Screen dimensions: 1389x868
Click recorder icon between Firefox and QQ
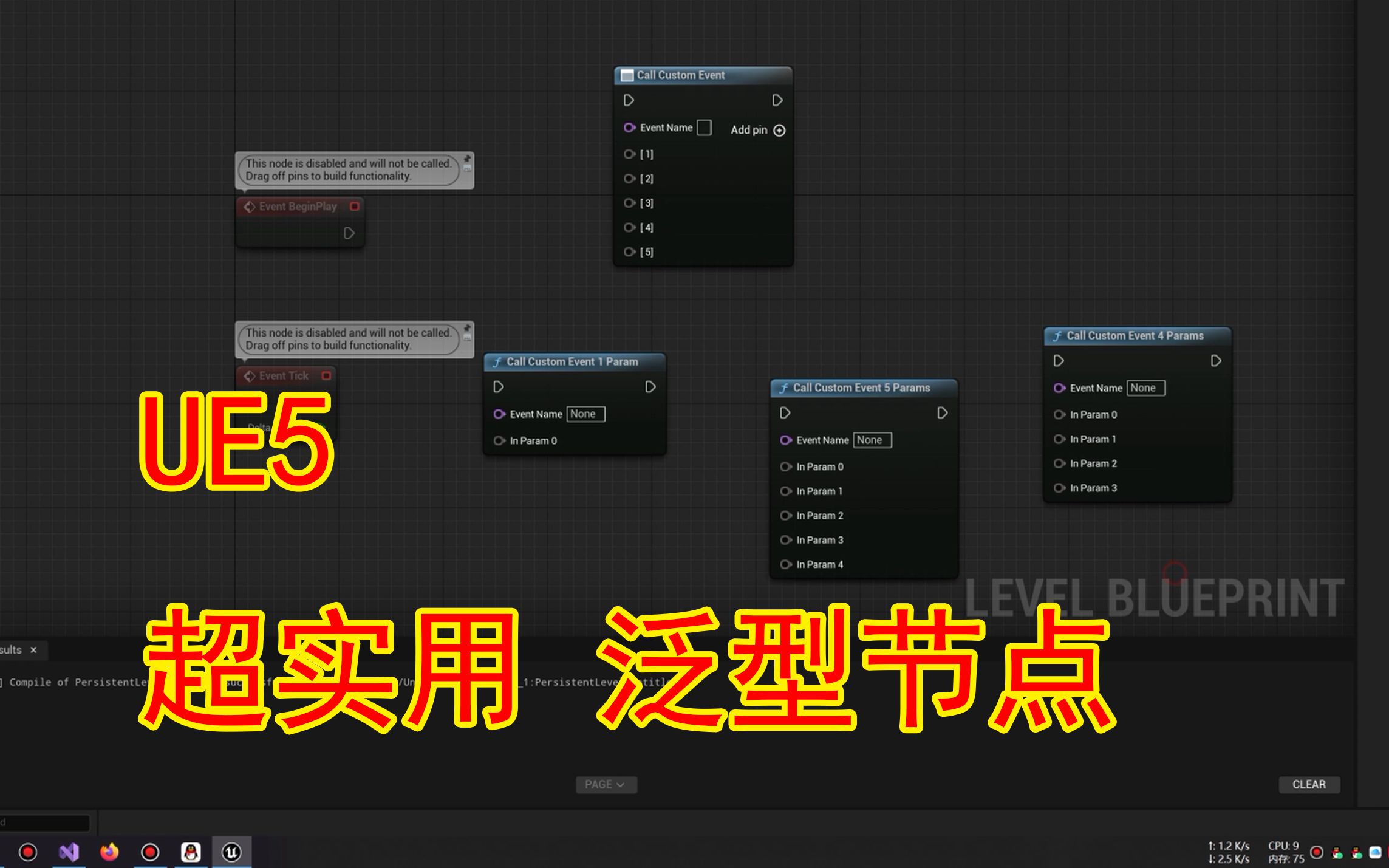[x=150, y=852]
